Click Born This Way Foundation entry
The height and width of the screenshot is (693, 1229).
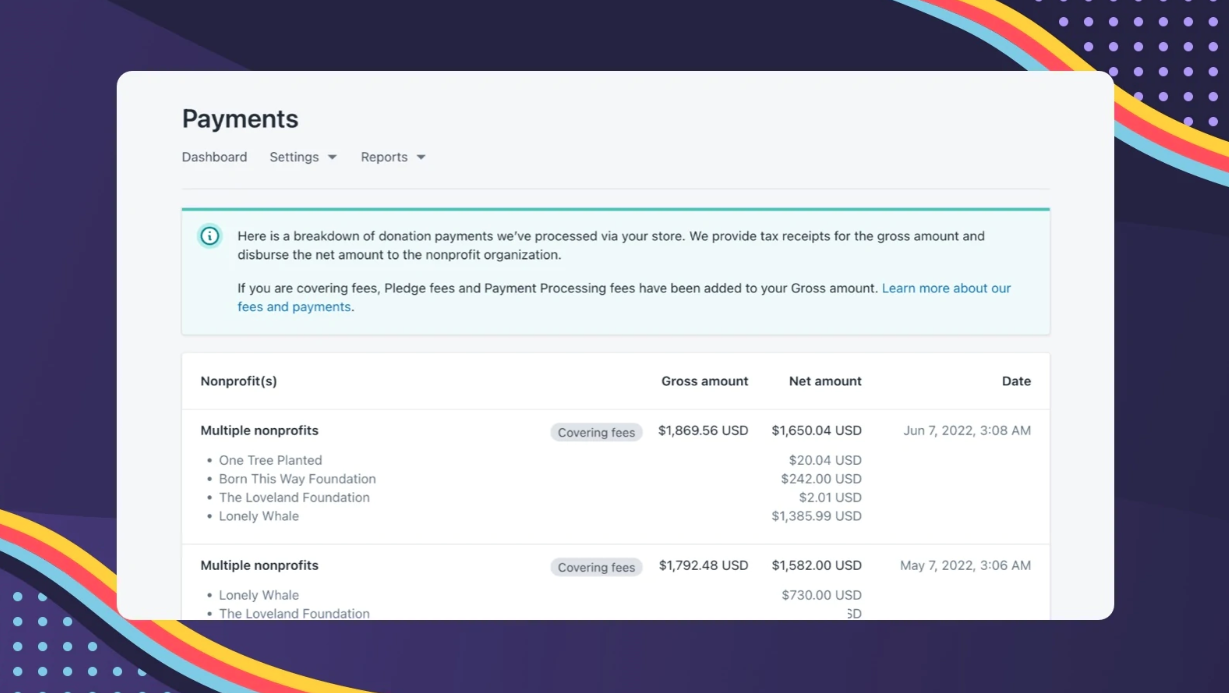tap(297, 479)
